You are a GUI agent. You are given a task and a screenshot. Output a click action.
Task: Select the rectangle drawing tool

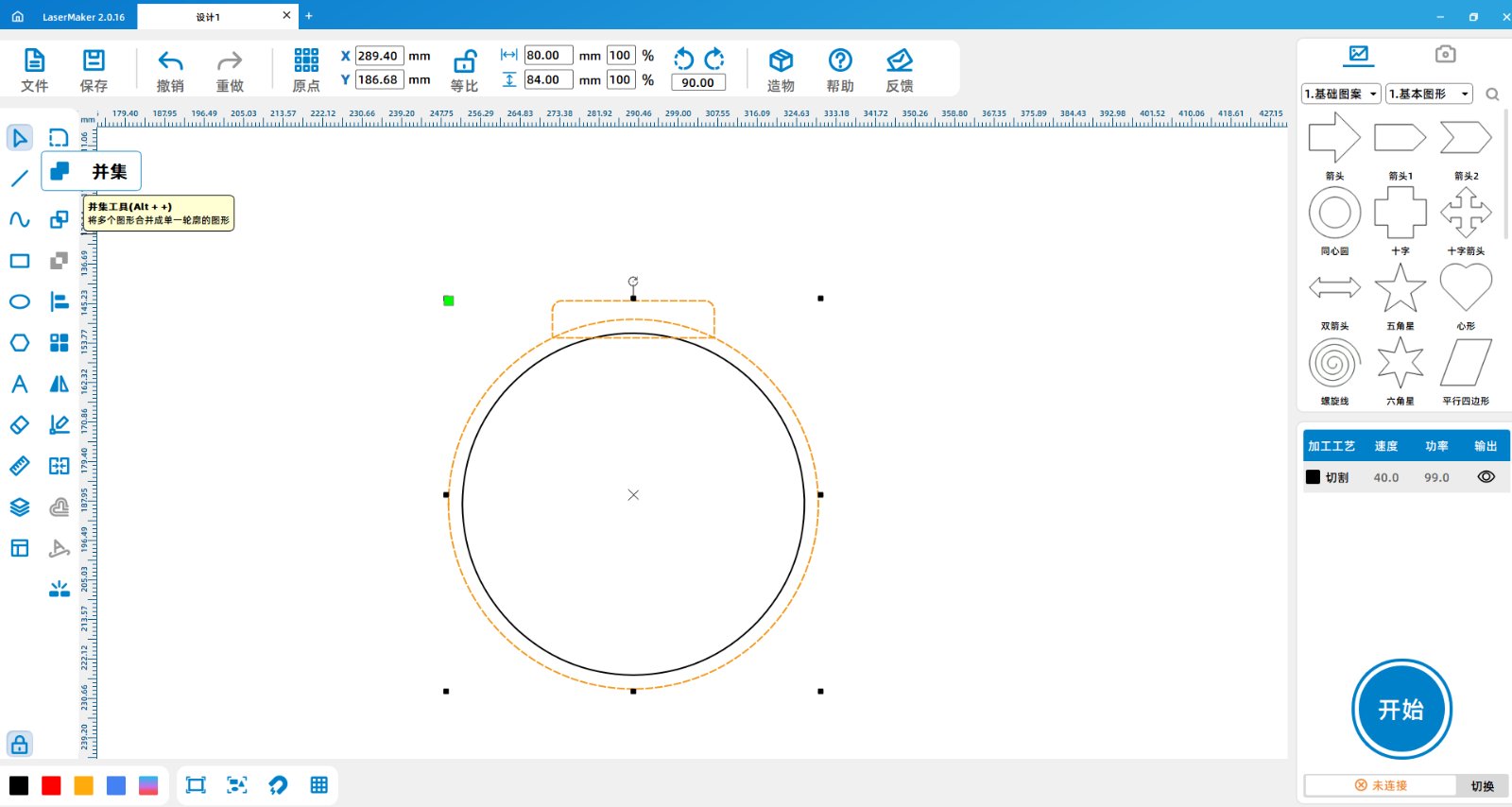[19, 261]
